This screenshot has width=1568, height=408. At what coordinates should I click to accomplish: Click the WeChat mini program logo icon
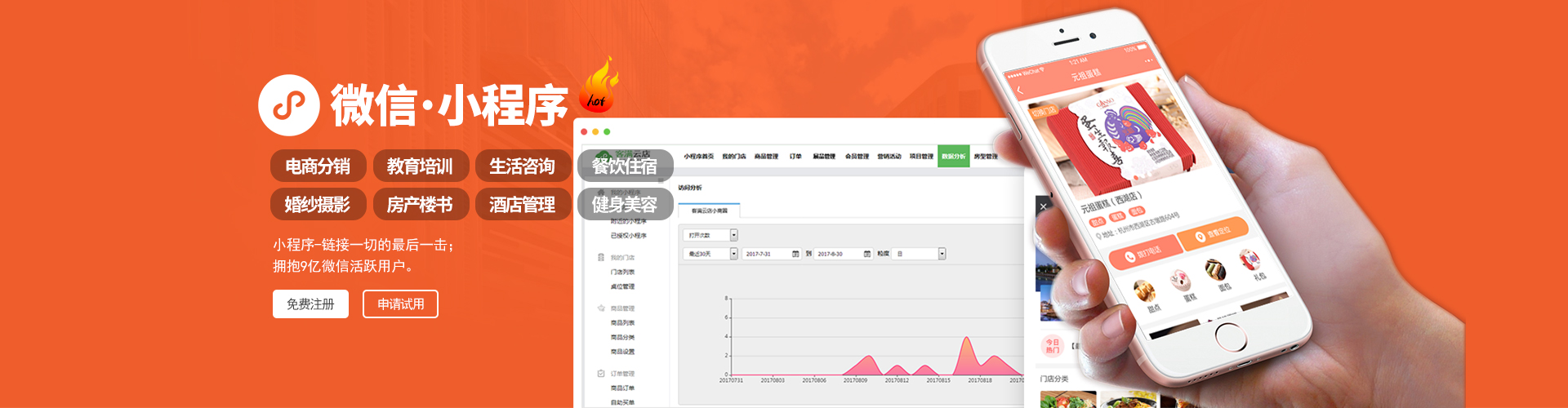tap(288, 105)
